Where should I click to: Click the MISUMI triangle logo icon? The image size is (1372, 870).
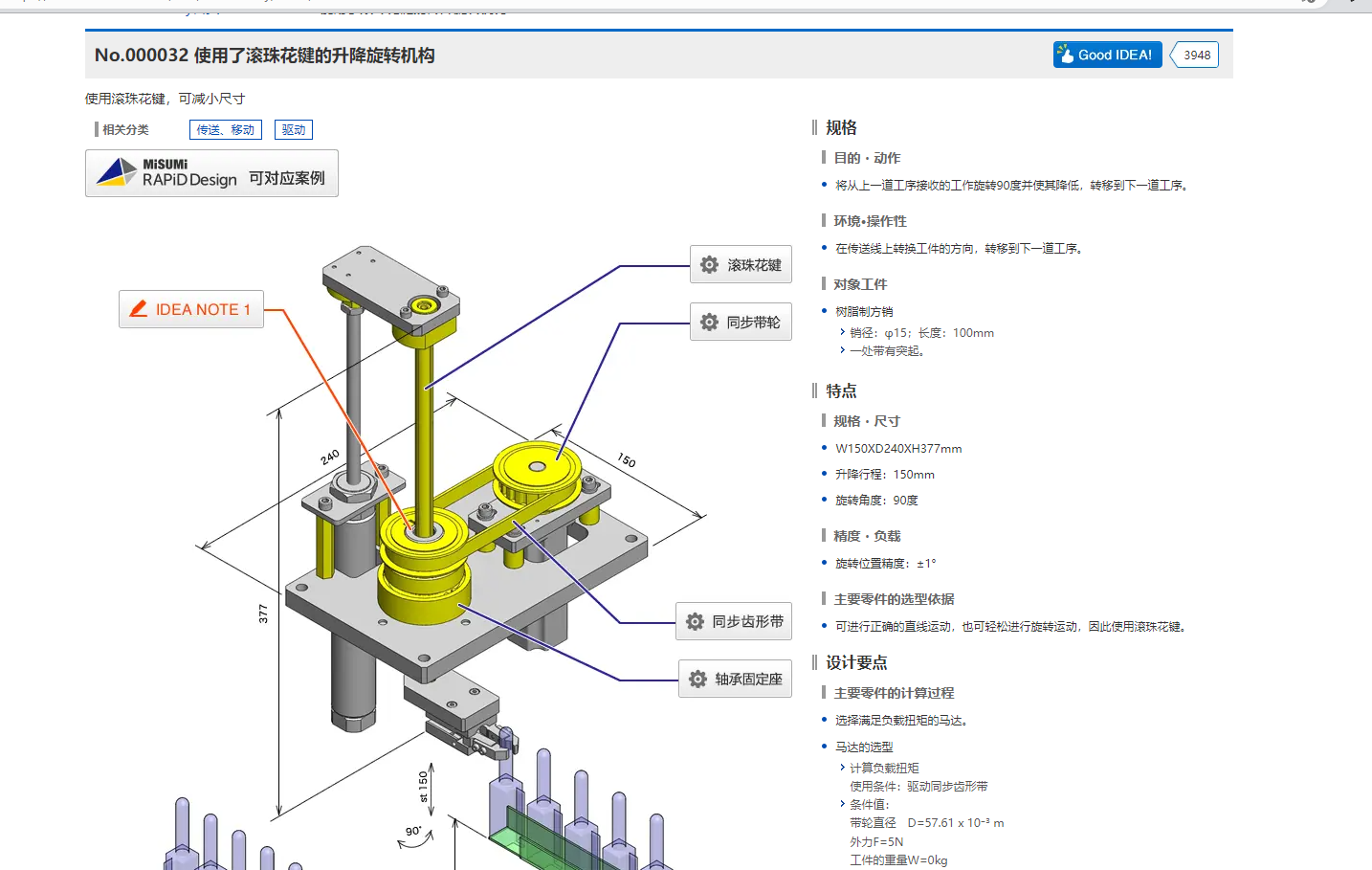(117, 172)
